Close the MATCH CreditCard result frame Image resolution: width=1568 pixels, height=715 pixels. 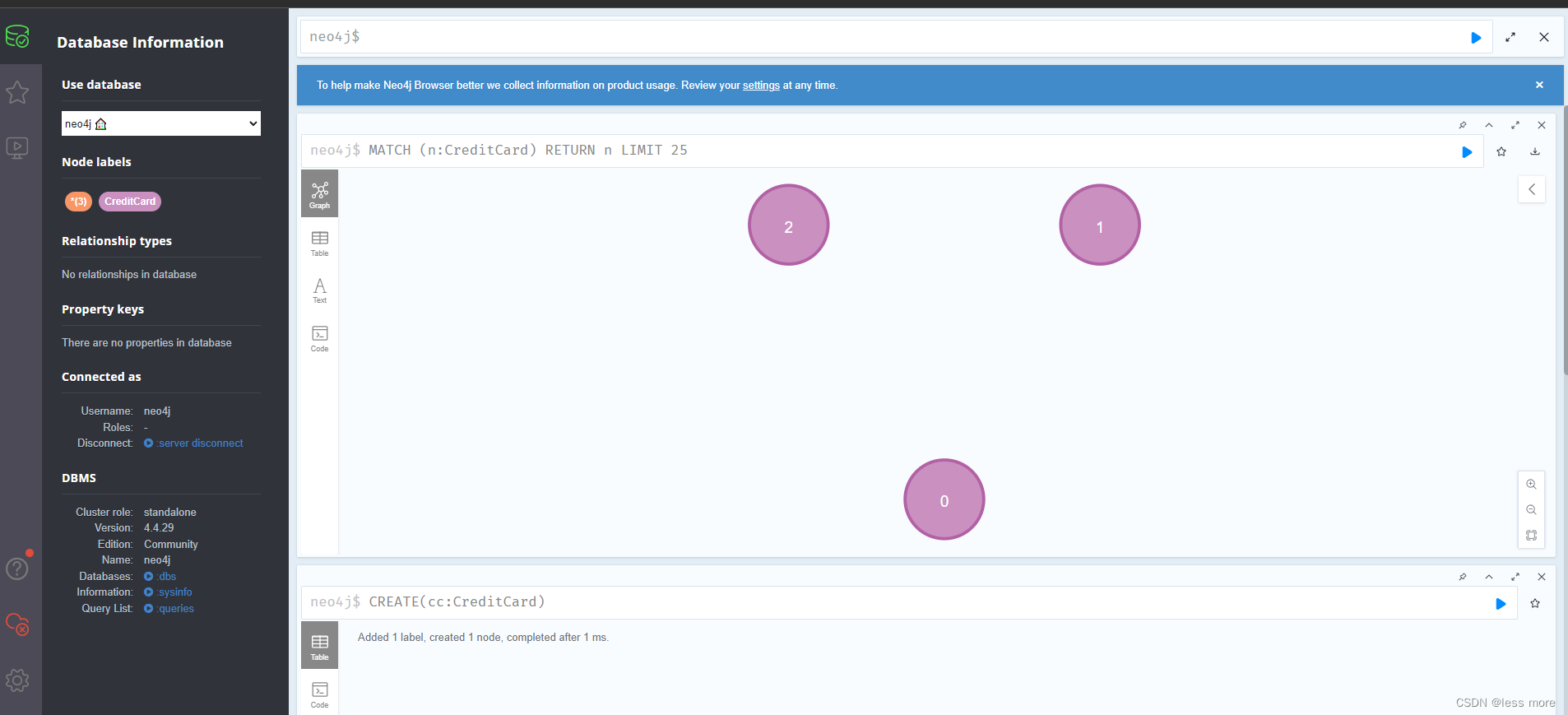1542,125
